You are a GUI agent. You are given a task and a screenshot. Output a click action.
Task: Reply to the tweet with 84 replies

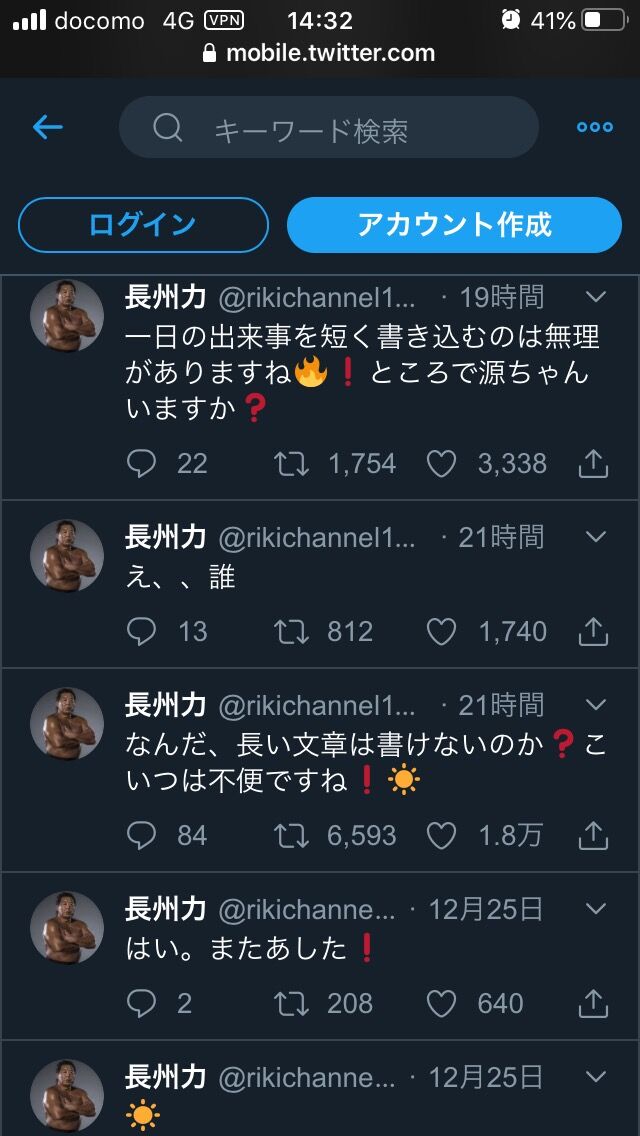click(x=141, y=835)
